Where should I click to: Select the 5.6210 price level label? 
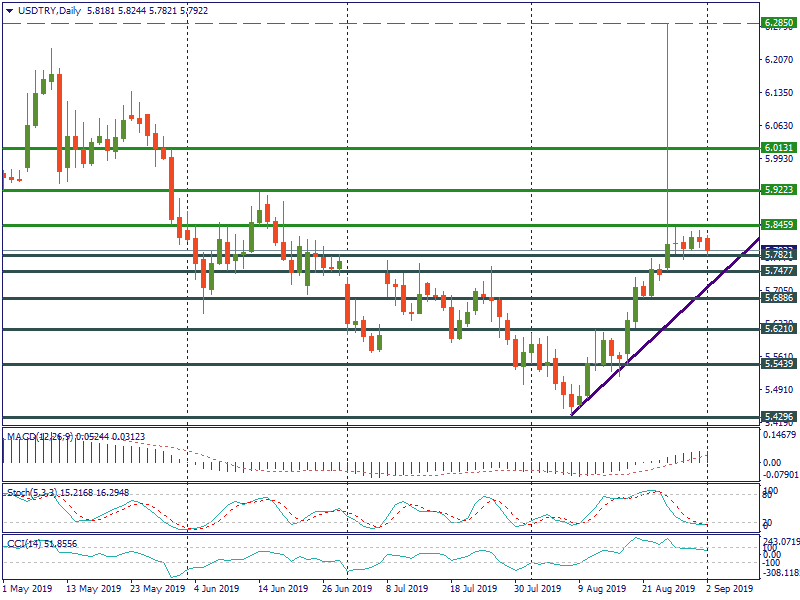778,329
